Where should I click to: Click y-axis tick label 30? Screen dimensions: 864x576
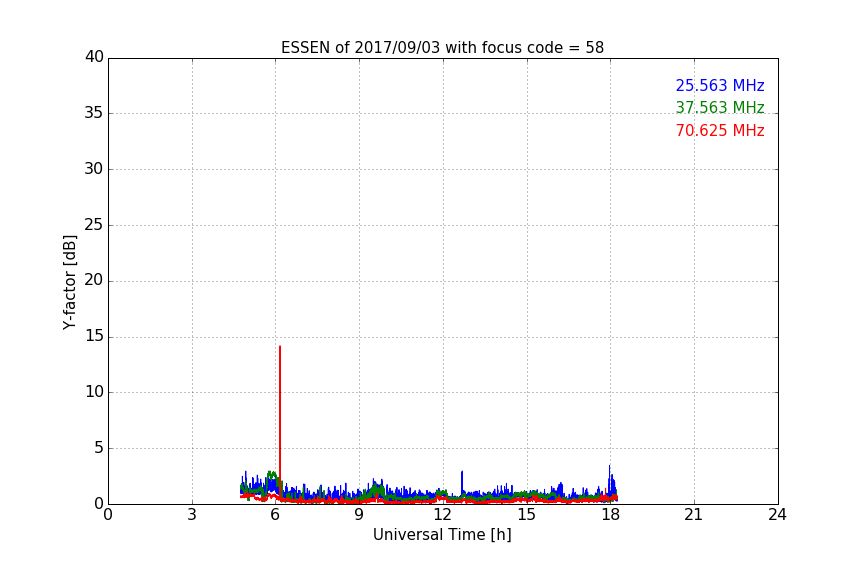(x=94, y=169)
